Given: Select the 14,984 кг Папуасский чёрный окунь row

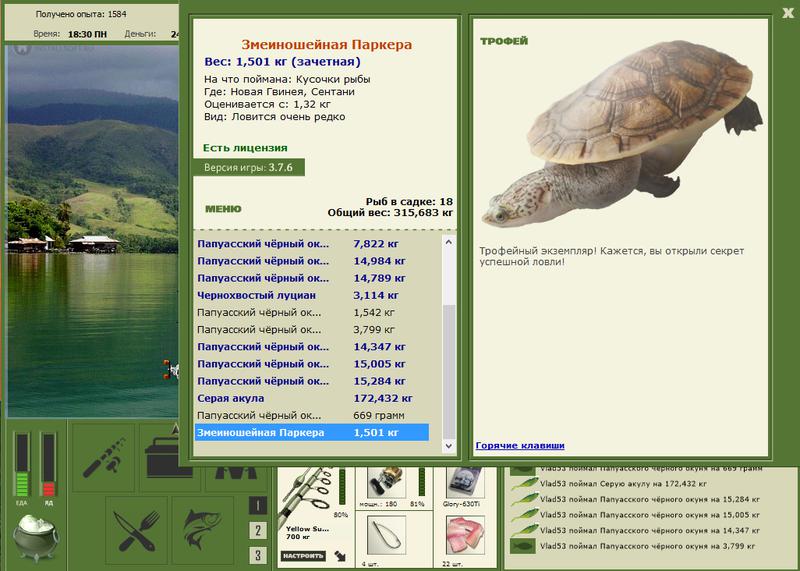Looking at the screenshot, I should (312, 261).
